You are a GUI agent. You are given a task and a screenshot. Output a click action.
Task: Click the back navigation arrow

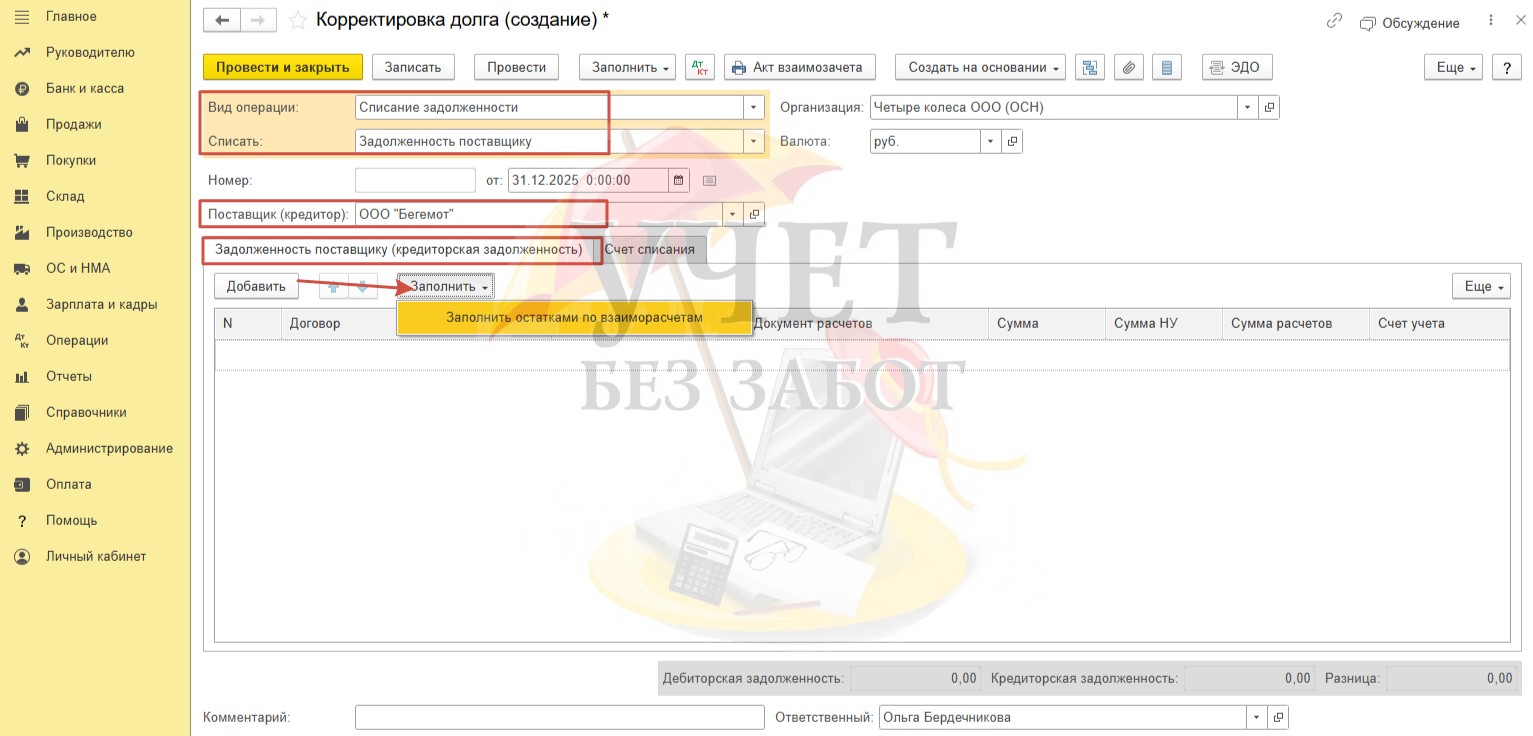[222, 21]
